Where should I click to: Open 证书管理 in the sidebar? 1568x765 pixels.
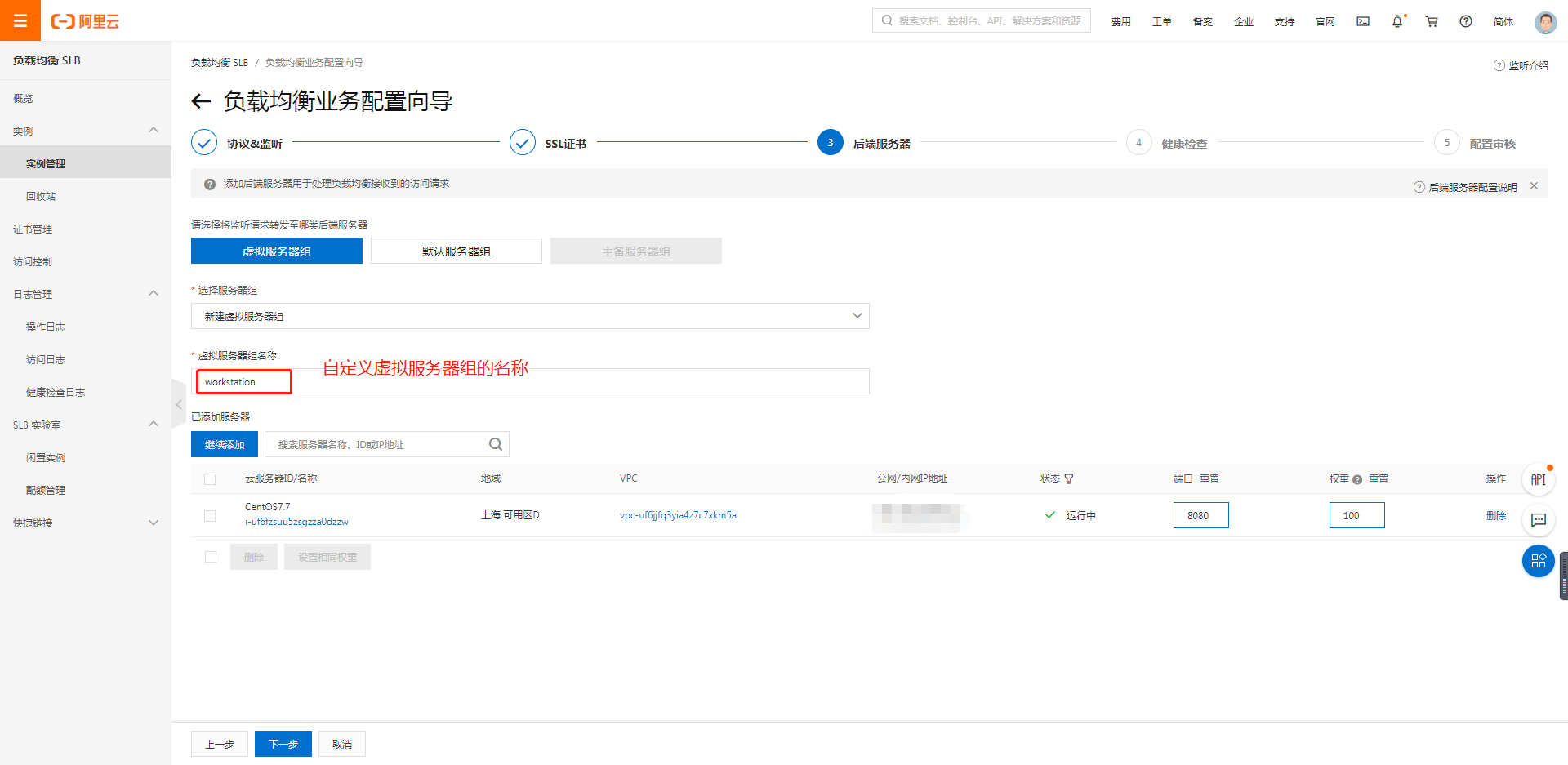point(33,229)
